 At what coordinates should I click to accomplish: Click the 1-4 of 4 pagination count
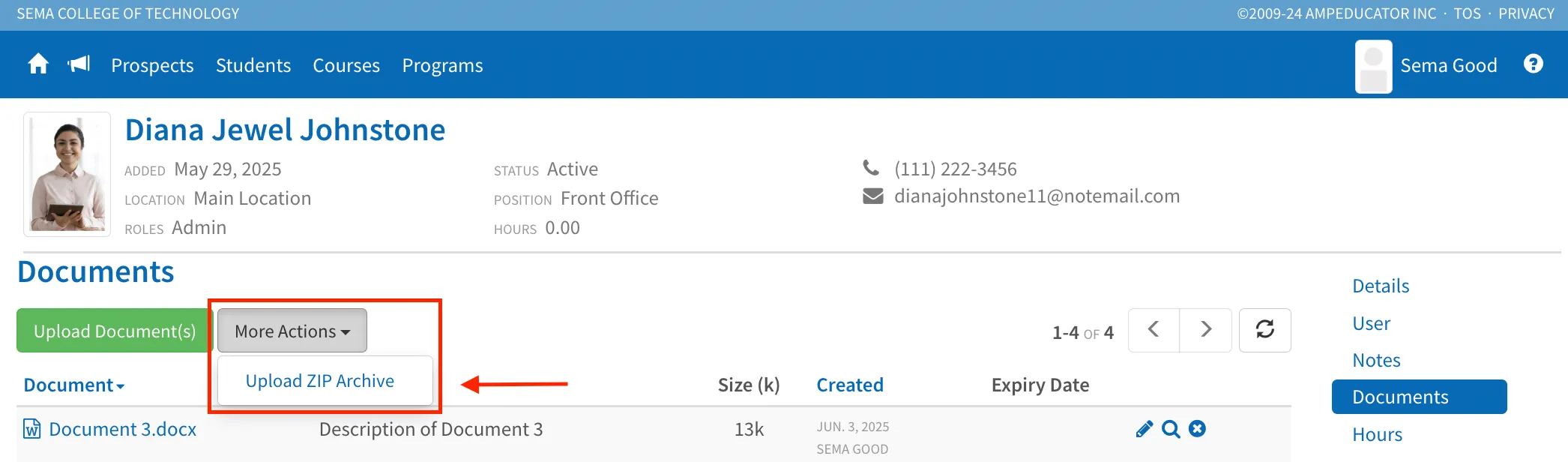pyautogui.click(x=1083, y=332)
